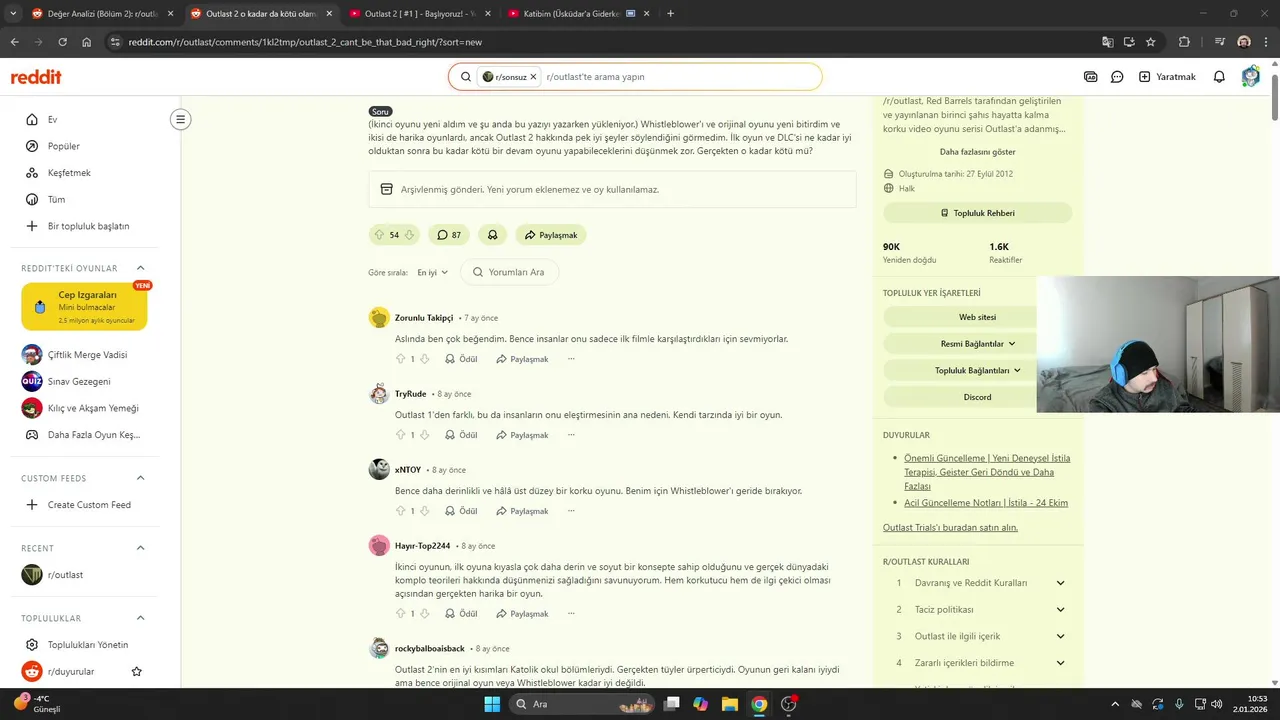Collapse the Custom Feeds section
This screenshot has width=1280, height=720.
click(140, 478)
